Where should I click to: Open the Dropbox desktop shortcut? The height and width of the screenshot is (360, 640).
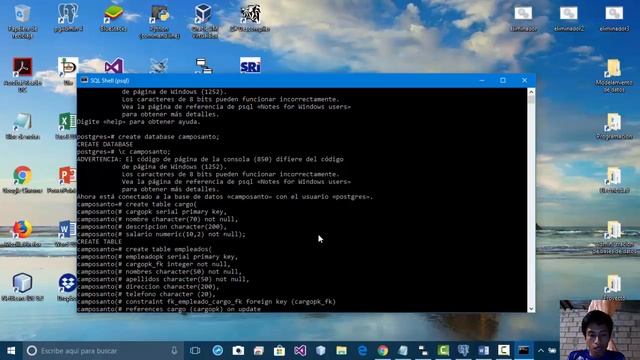[67, 287]
